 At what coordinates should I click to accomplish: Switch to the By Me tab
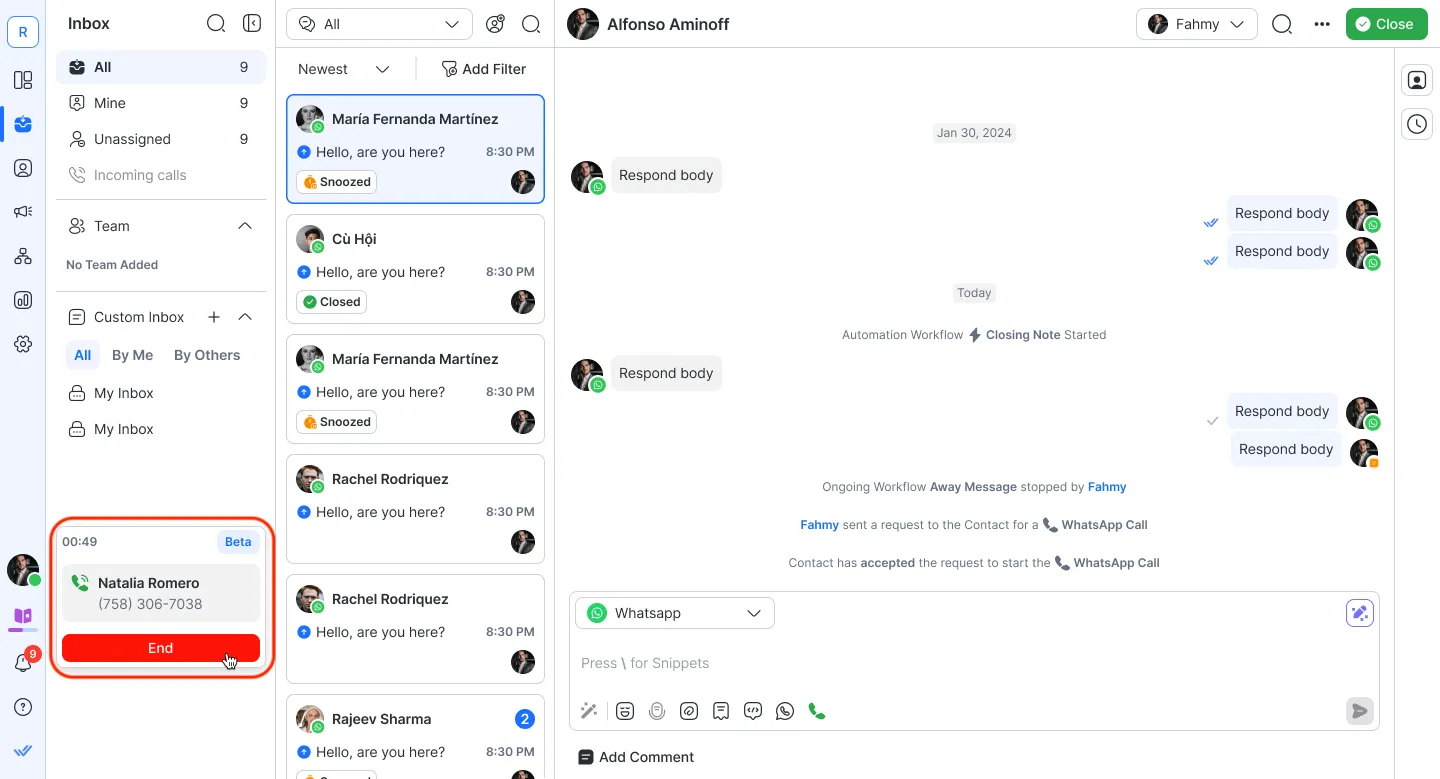(x=132, y=355)
